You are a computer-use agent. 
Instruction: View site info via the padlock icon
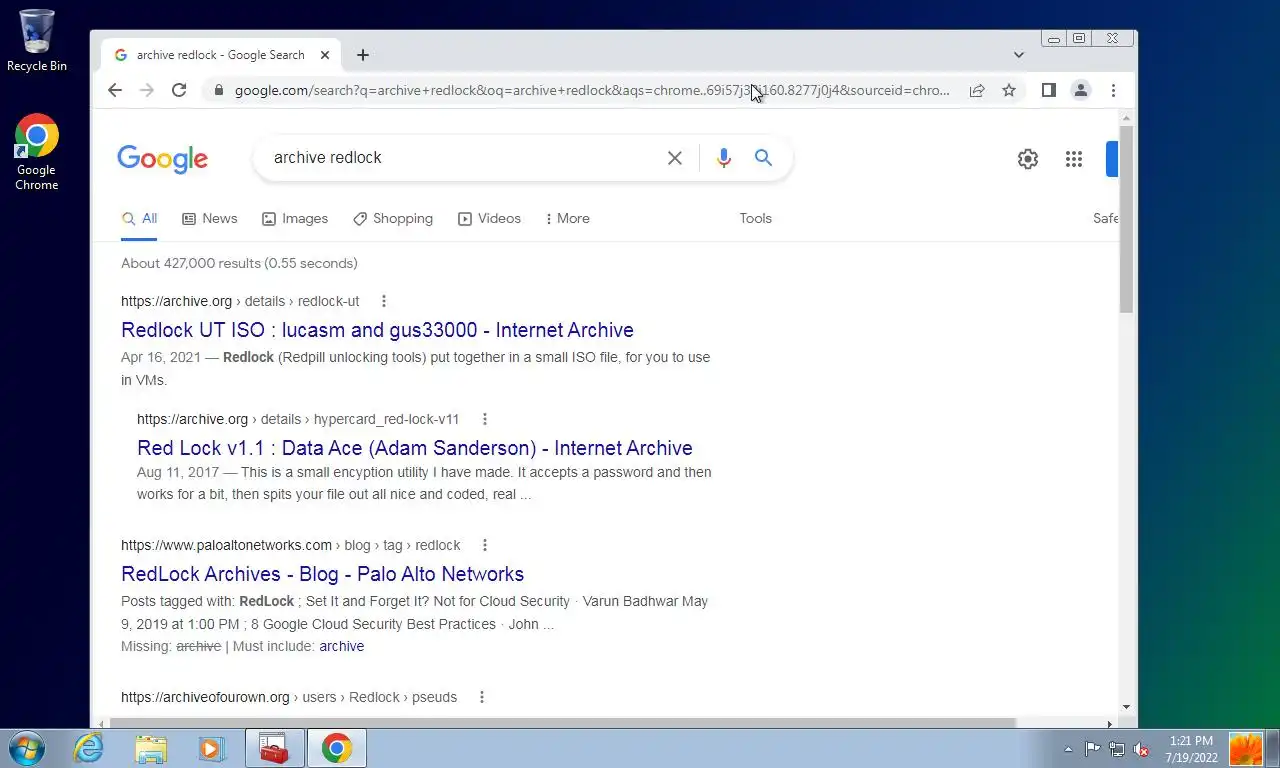point(218,90)
